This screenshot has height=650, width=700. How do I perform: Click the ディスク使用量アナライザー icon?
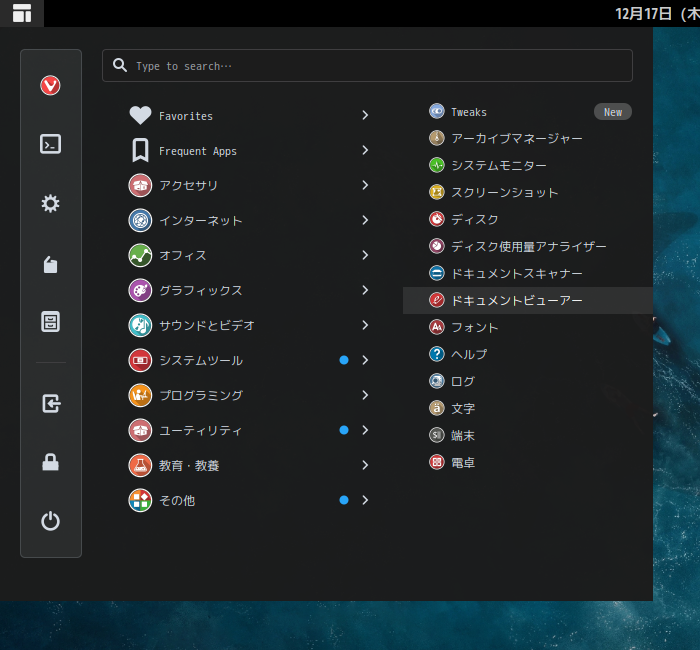click(x=437, y=246)
